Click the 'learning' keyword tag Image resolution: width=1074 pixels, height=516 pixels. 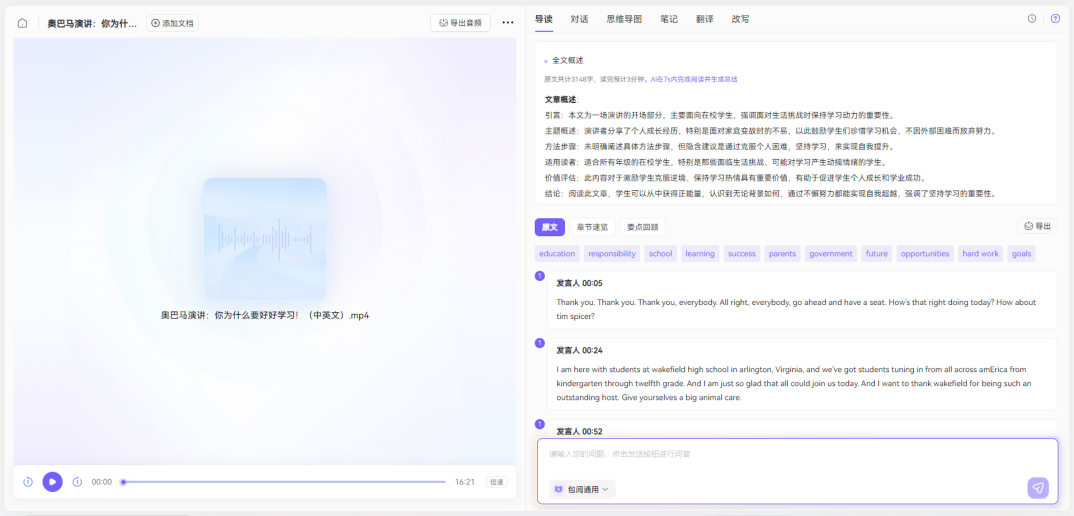click(700, 254)
